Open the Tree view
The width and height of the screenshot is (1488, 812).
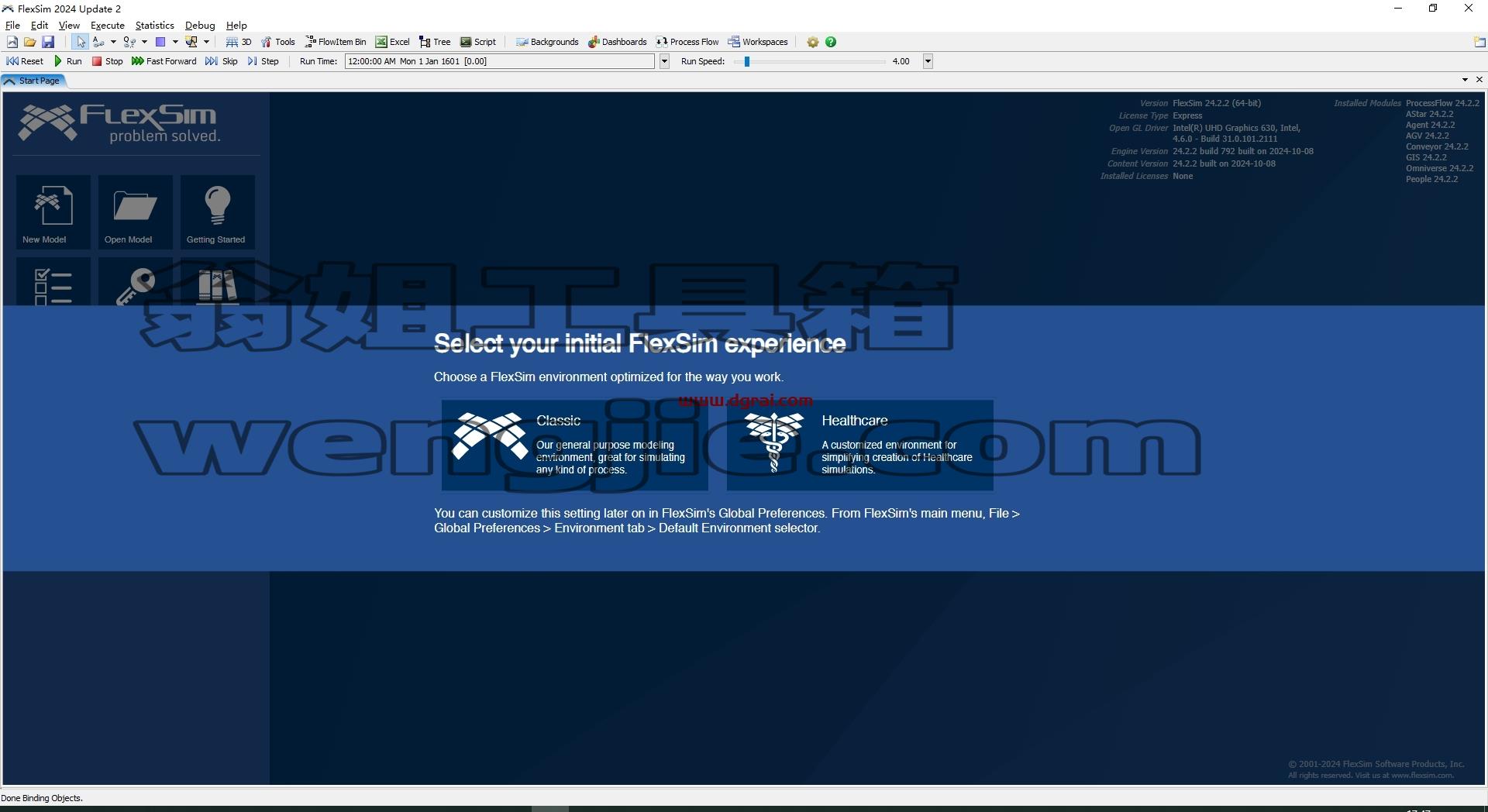pos(435,42)
